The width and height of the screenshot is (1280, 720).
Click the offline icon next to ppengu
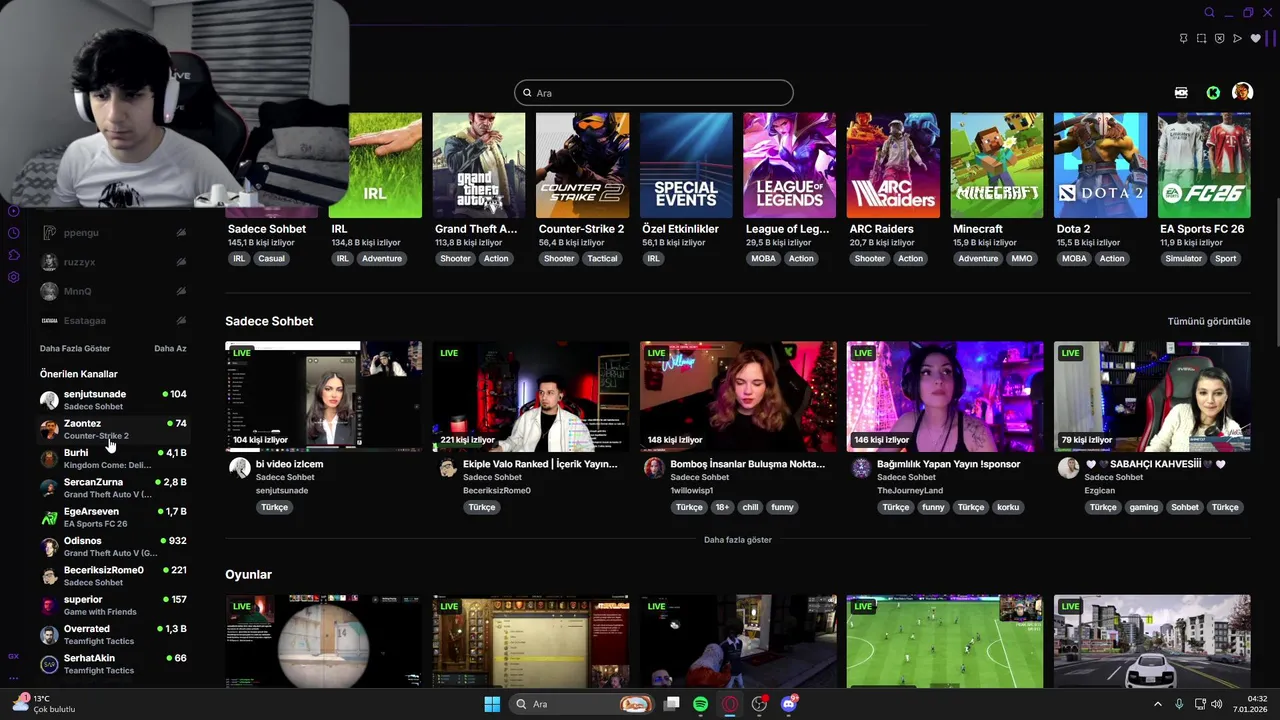pos(181,233)
